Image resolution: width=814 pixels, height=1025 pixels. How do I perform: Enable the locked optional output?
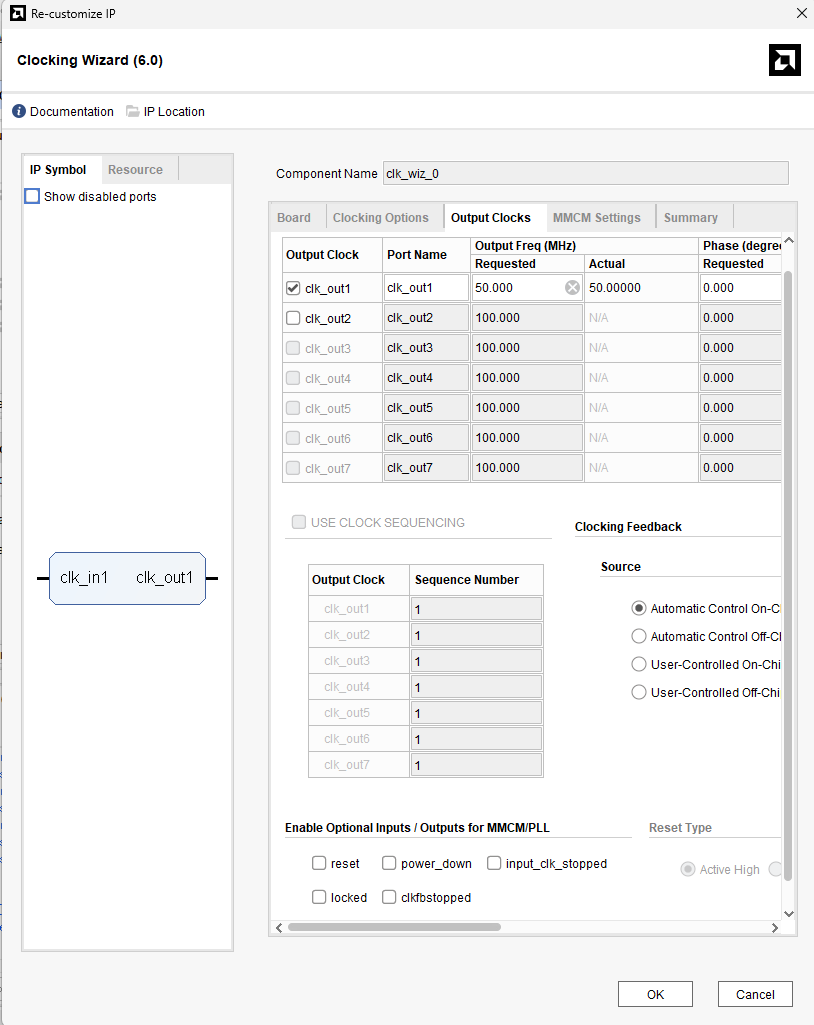click(319, 897)
